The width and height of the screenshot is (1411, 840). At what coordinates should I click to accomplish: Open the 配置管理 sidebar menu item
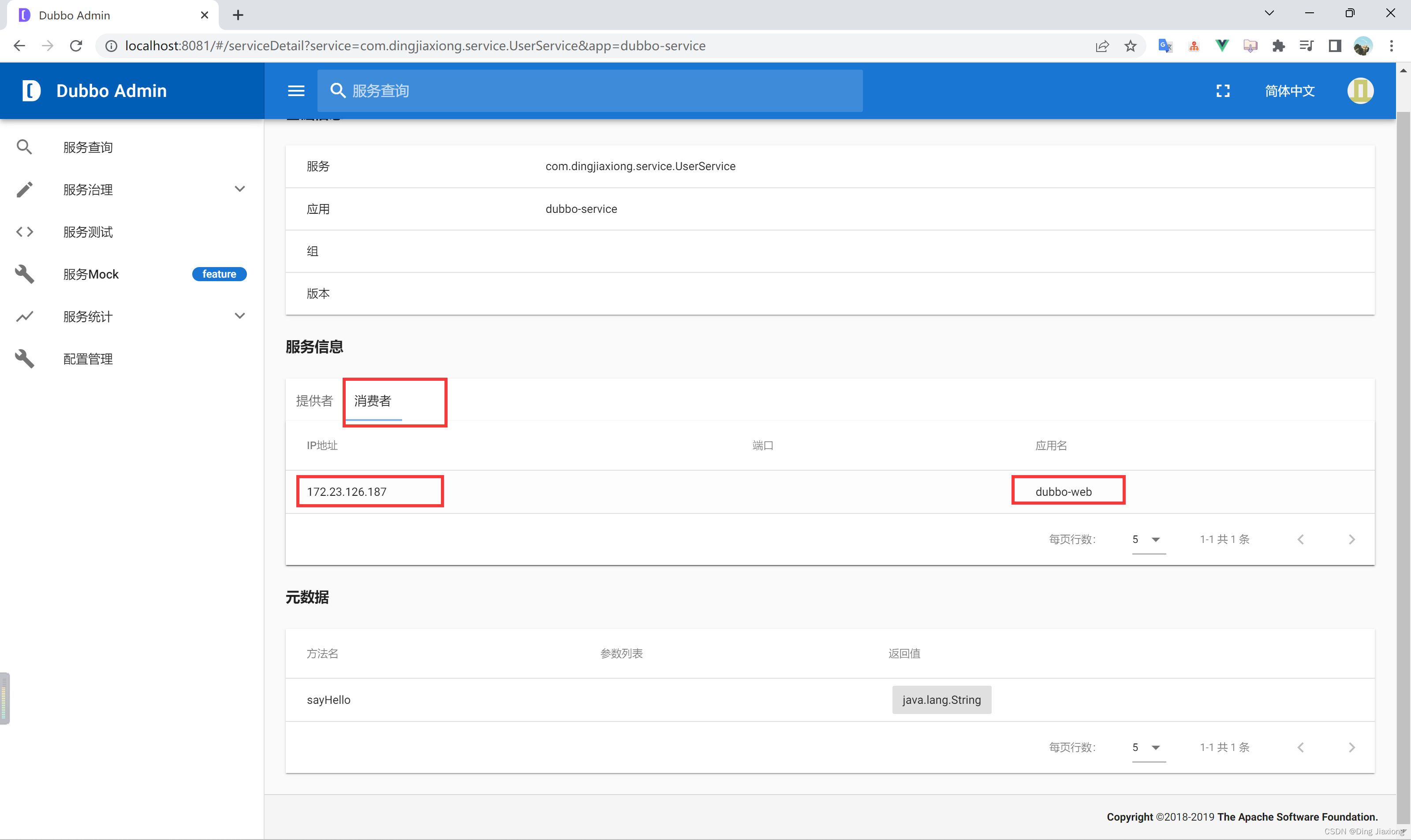point(131,359)
